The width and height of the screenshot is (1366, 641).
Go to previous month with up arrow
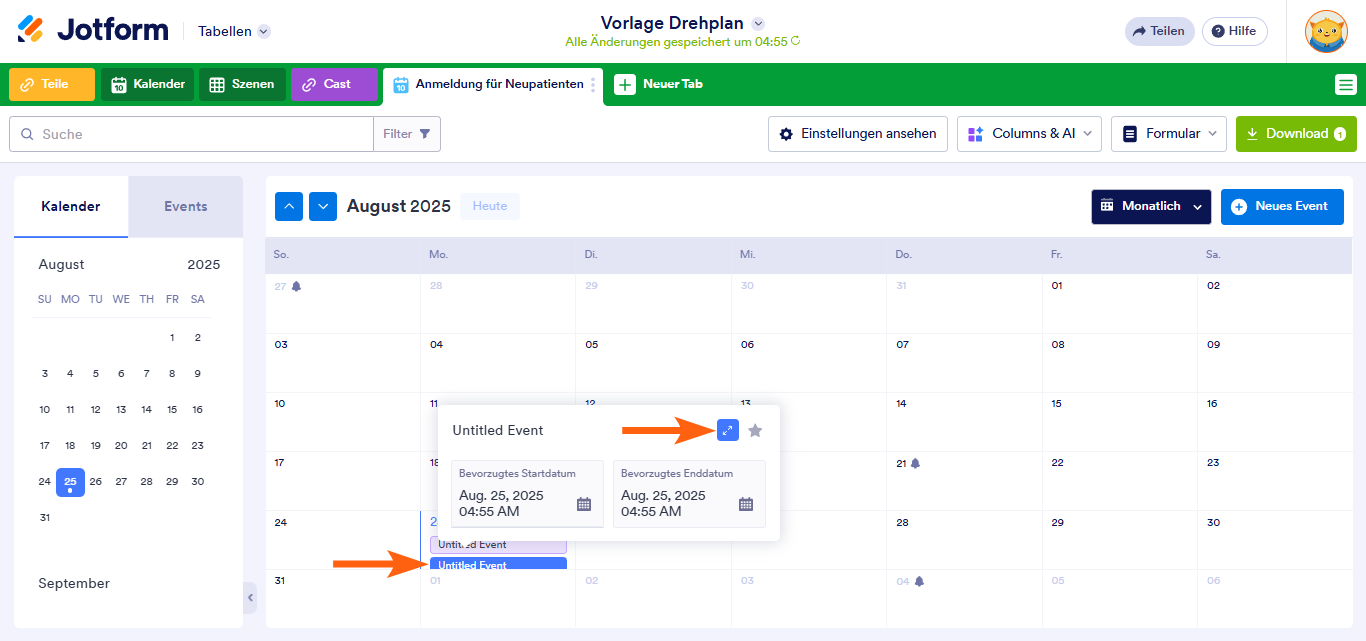coord(289,206)
